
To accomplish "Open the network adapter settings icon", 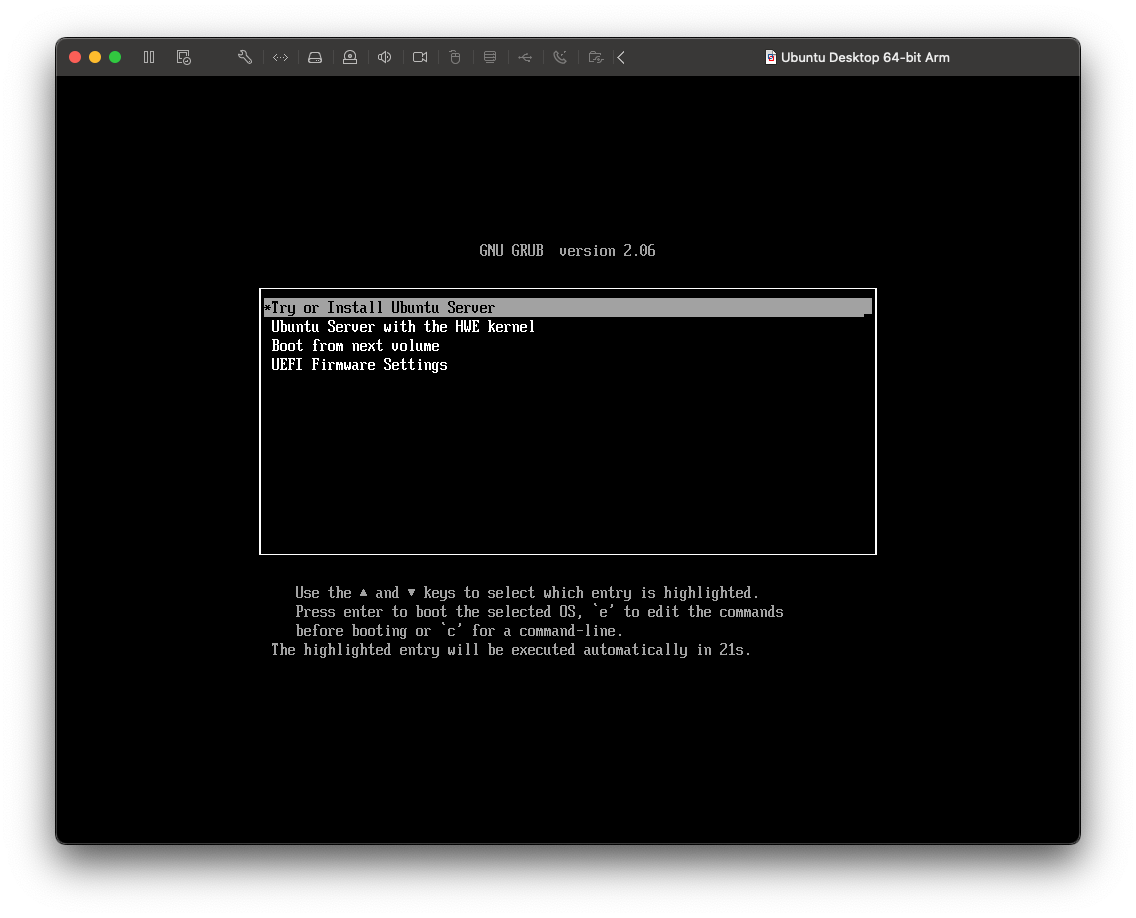I will [x=280, y=57].
